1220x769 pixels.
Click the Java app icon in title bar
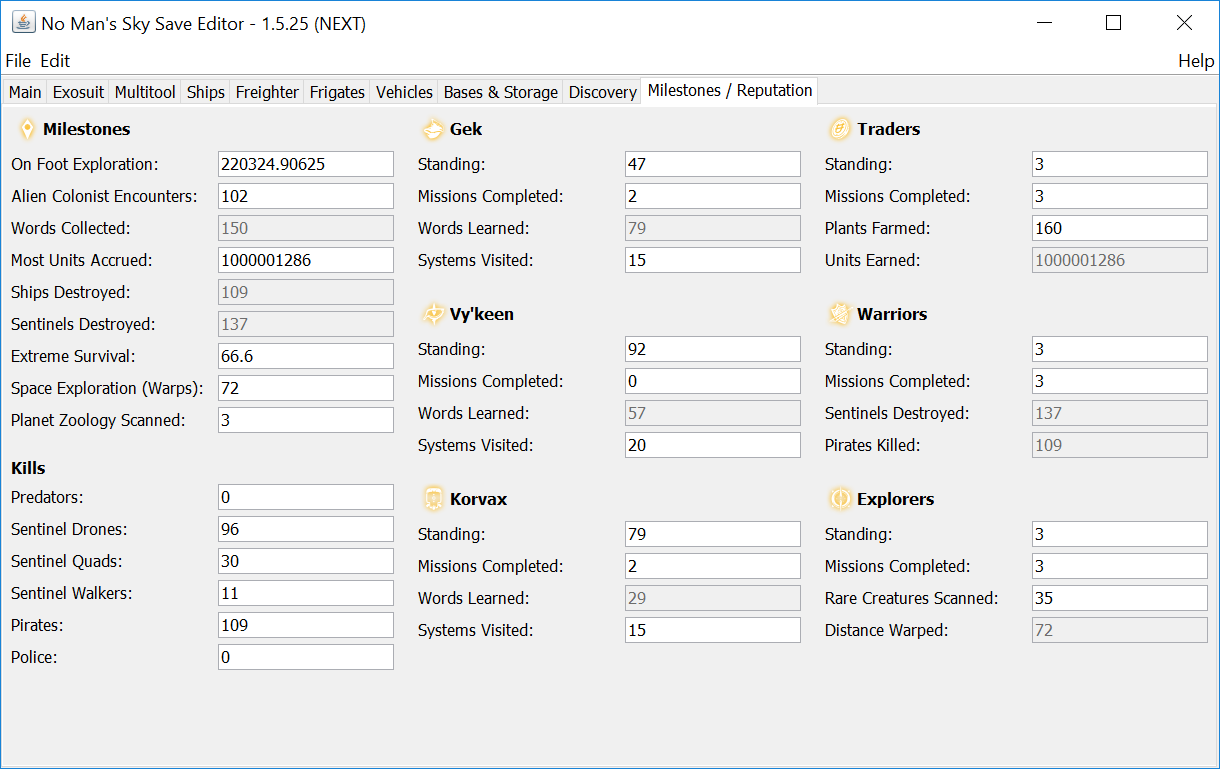click(x=23, y=23)
